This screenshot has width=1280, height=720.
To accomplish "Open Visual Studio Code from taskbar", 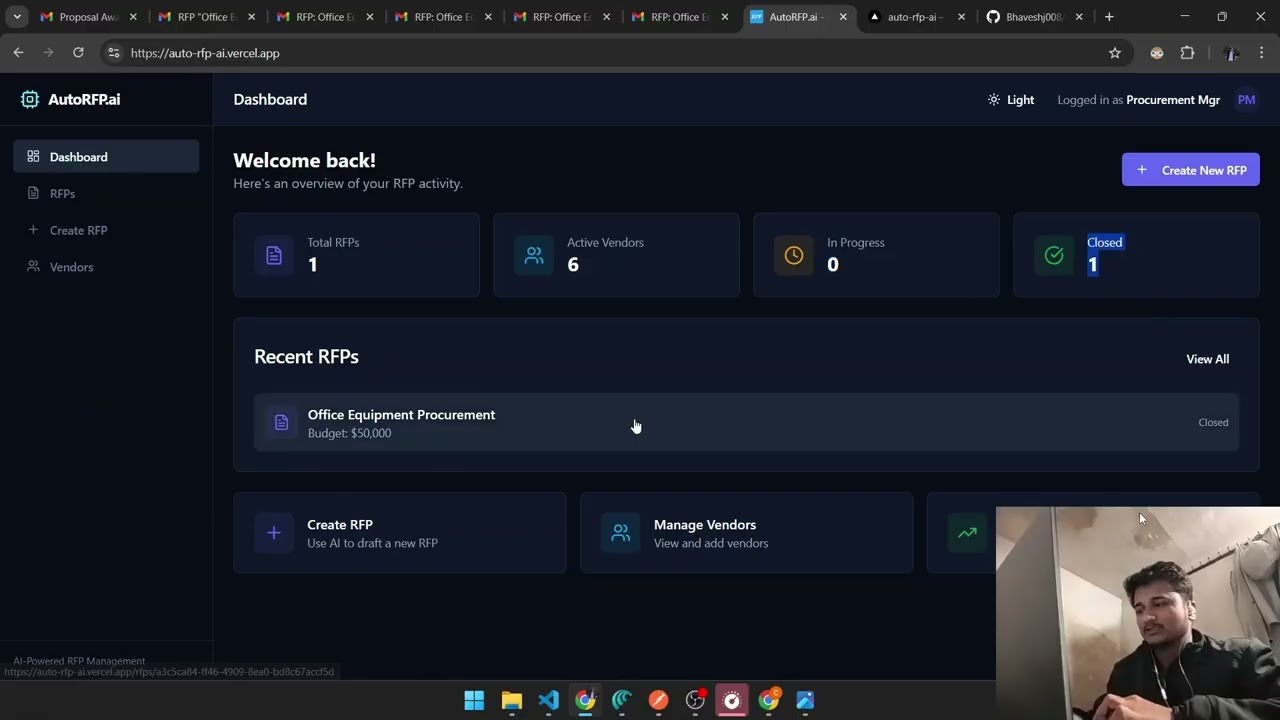I will [548, 700].
